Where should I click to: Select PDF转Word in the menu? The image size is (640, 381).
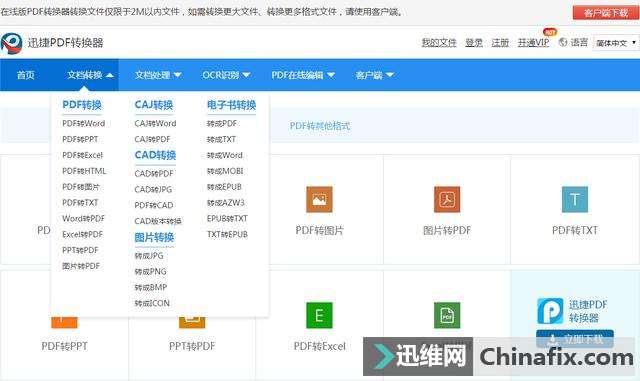click(83, 123)
